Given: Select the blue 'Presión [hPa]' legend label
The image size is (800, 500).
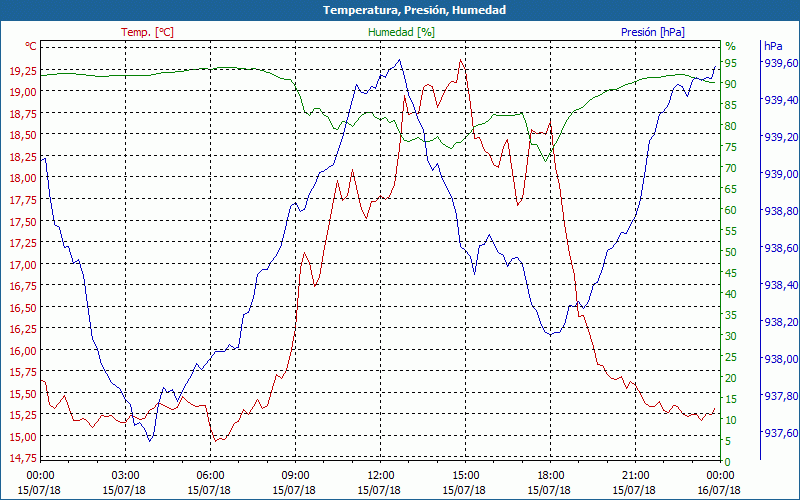Looking at the screenshot, I should tap(653, 32).
